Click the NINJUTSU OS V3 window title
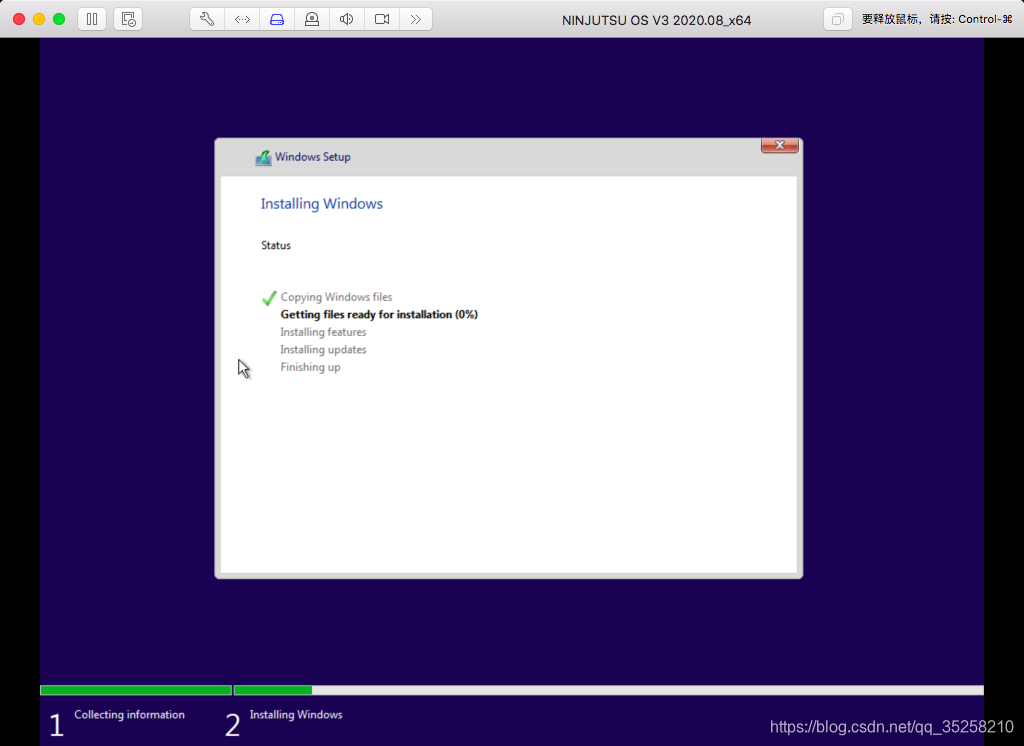This screenshot has height=746, width=1024. click(x=656, y=20)
